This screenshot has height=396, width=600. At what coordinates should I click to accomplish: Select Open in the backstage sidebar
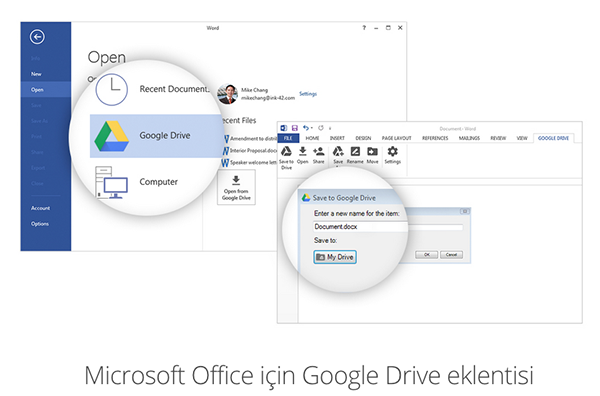[46, 90]
